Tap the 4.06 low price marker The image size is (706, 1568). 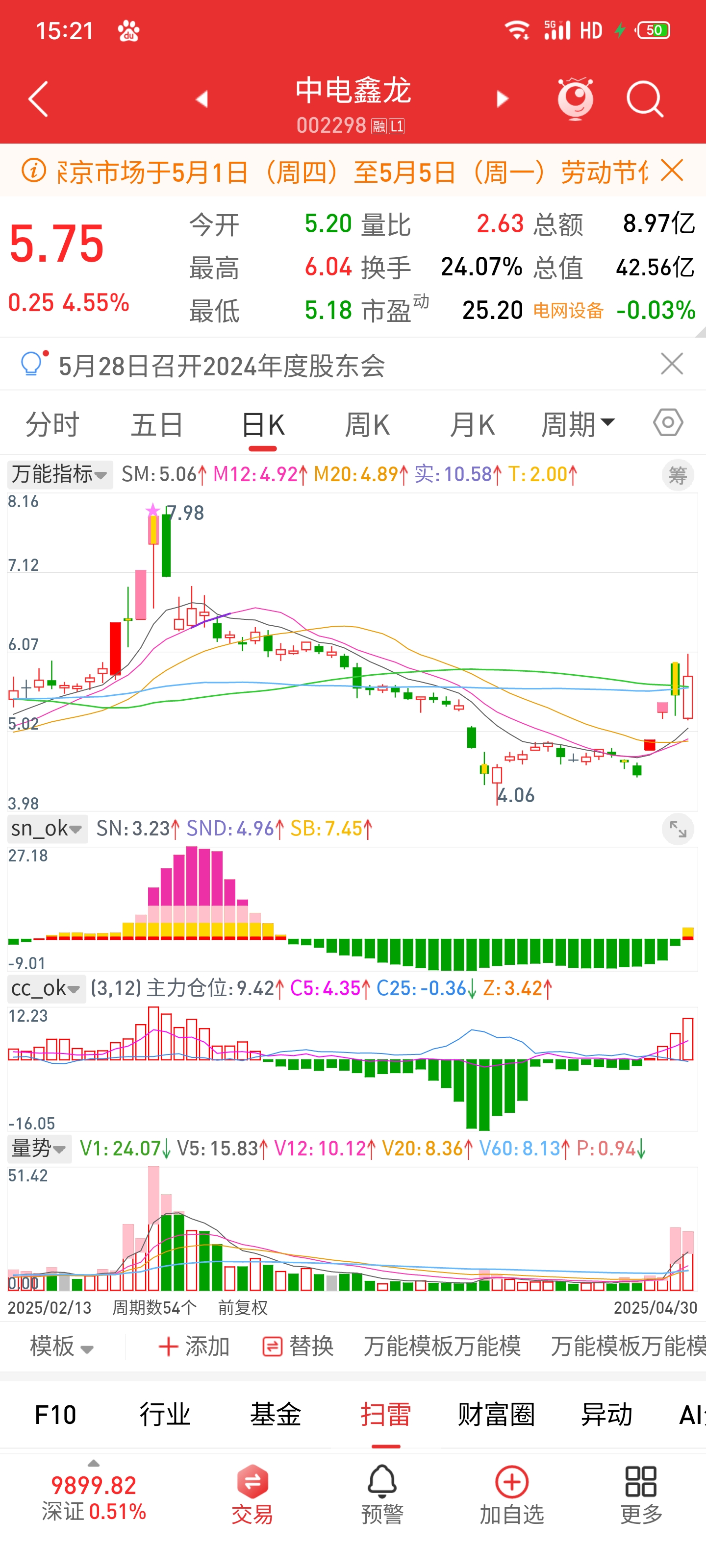point(515,795)
